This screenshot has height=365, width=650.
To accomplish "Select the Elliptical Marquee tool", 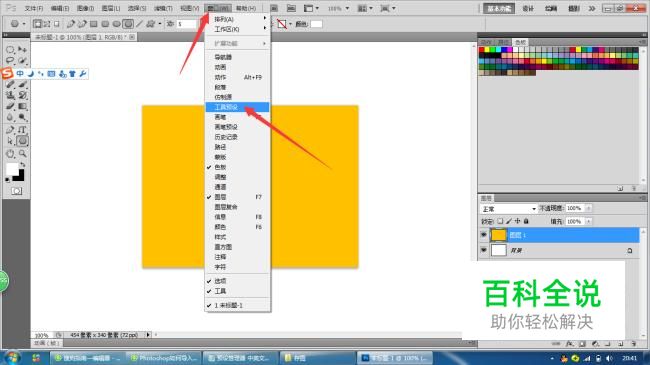I will point(10,50).
